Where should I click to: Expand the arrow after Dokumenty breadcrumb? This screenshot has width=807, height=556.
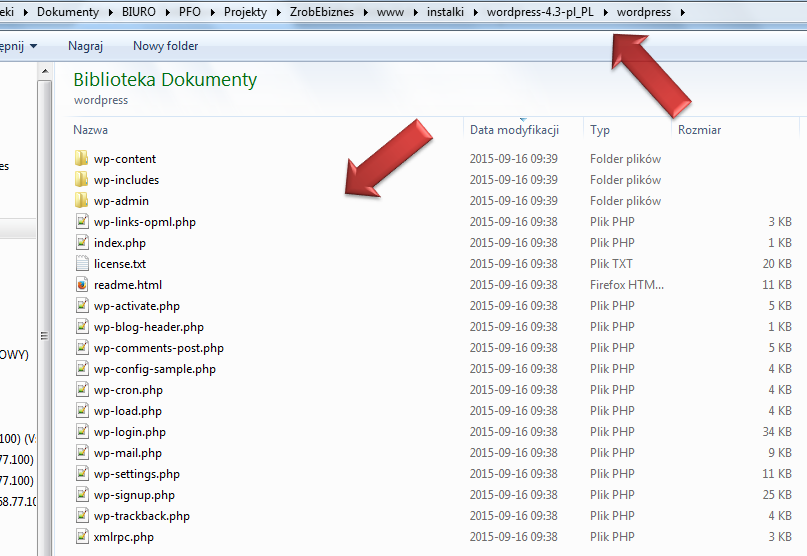point(110,12)
